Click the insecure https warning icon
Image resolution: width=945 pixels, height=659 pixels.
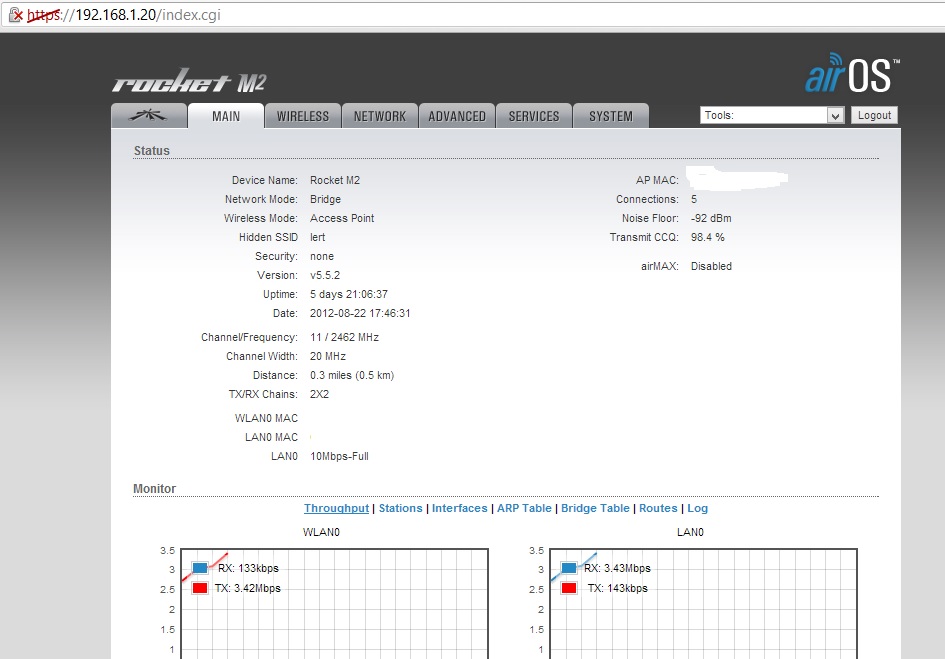pos(16,15)
